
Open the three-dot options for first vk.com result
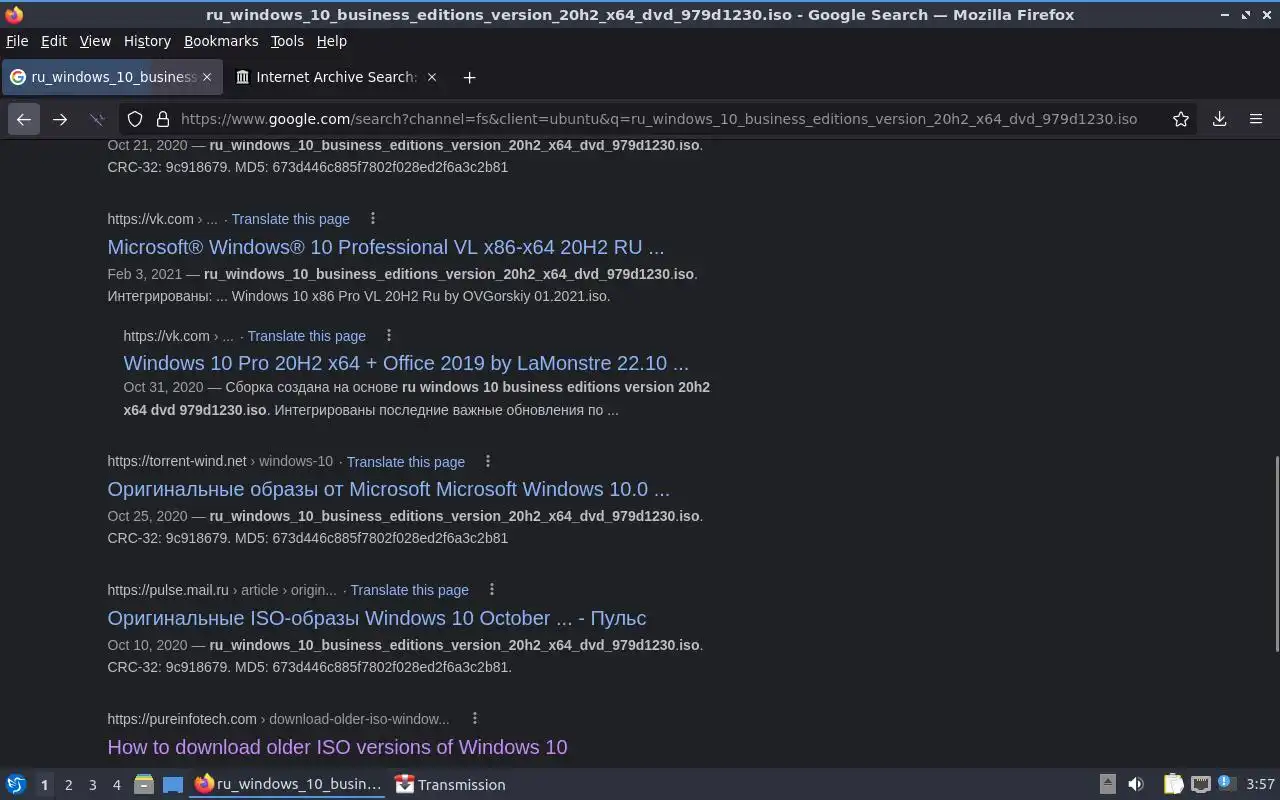pos(373,218)
